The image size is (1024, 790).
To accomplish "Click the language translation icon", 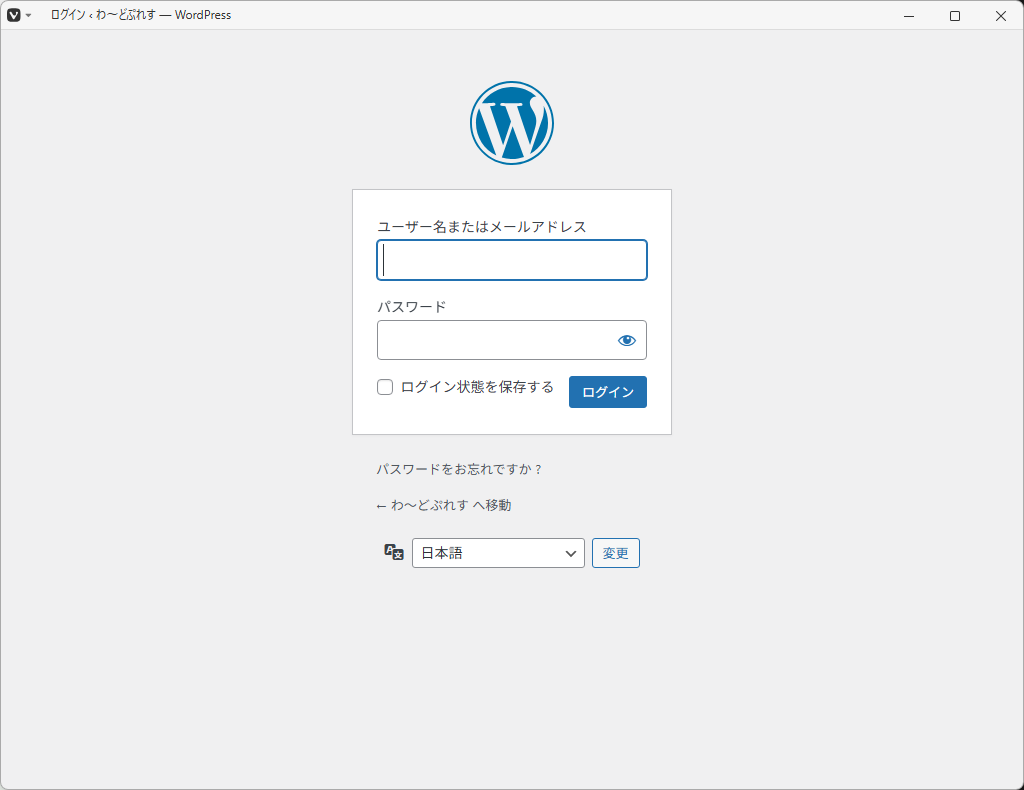I will click(394, 552).
